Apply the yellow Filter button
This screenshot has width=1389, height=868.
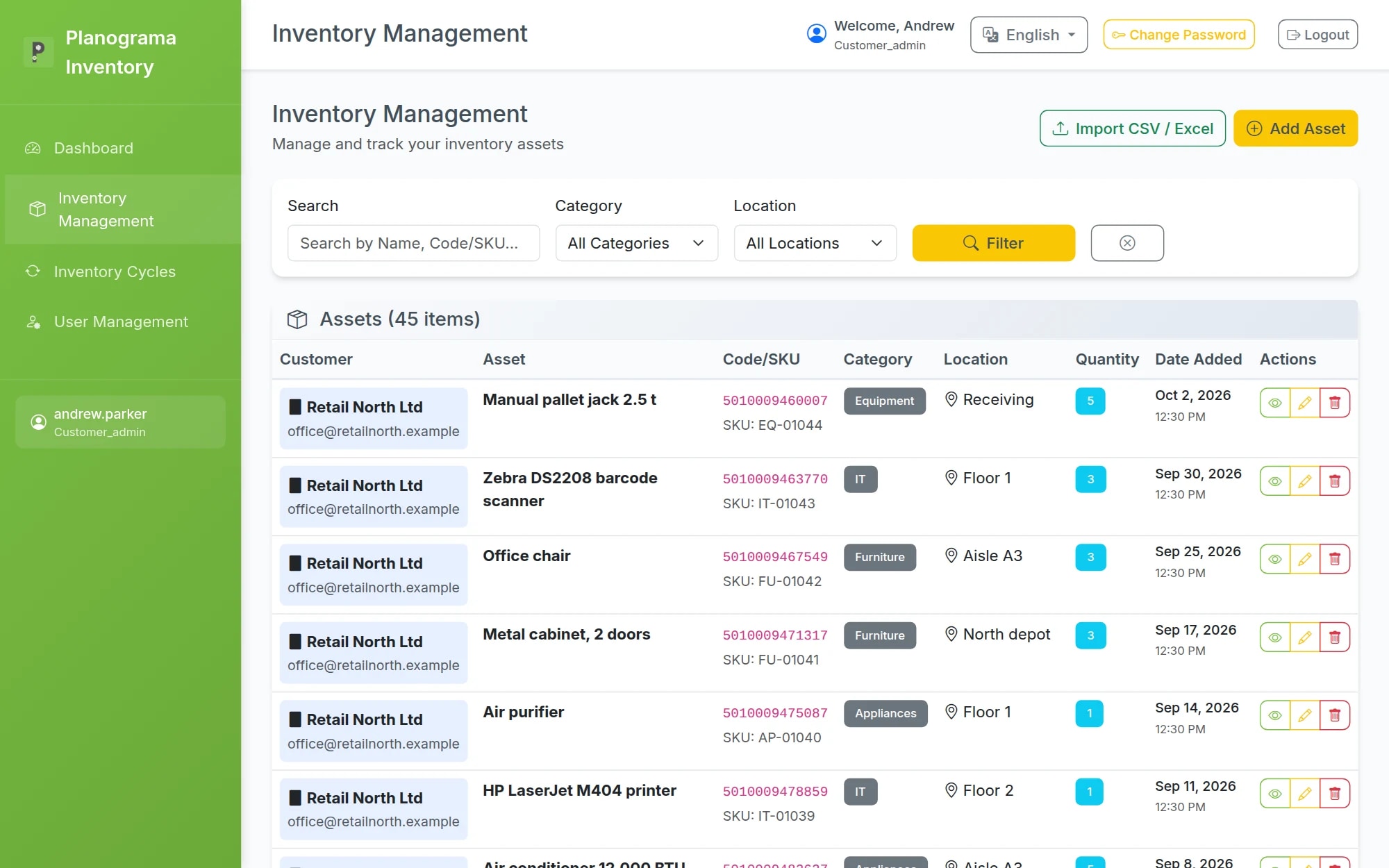coord(993,243)
